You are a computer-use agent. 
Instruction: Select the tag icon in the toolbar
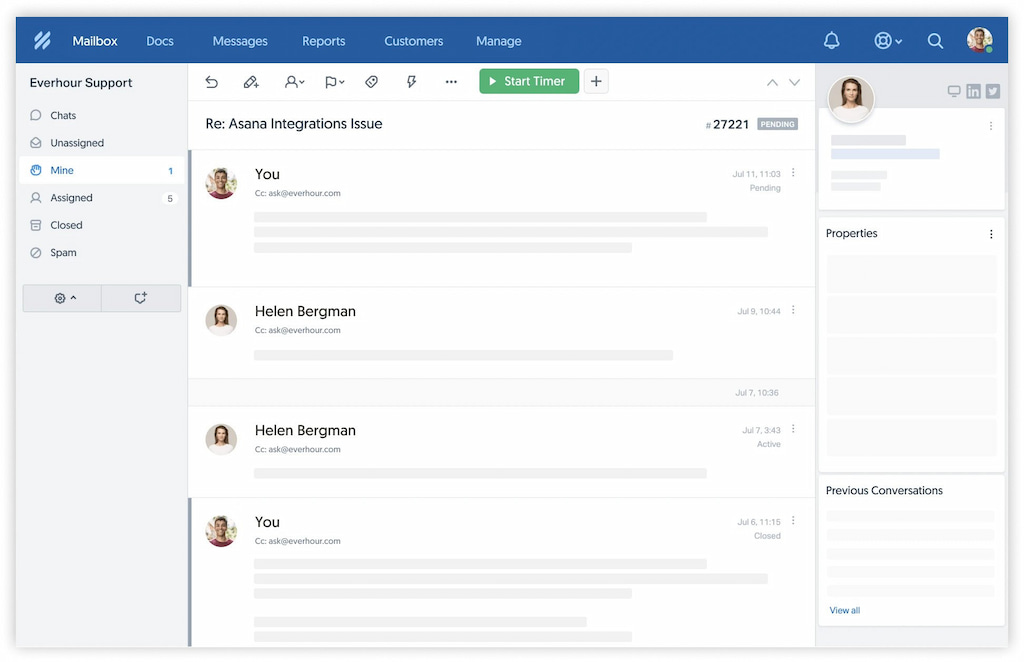tap(371, 82)
